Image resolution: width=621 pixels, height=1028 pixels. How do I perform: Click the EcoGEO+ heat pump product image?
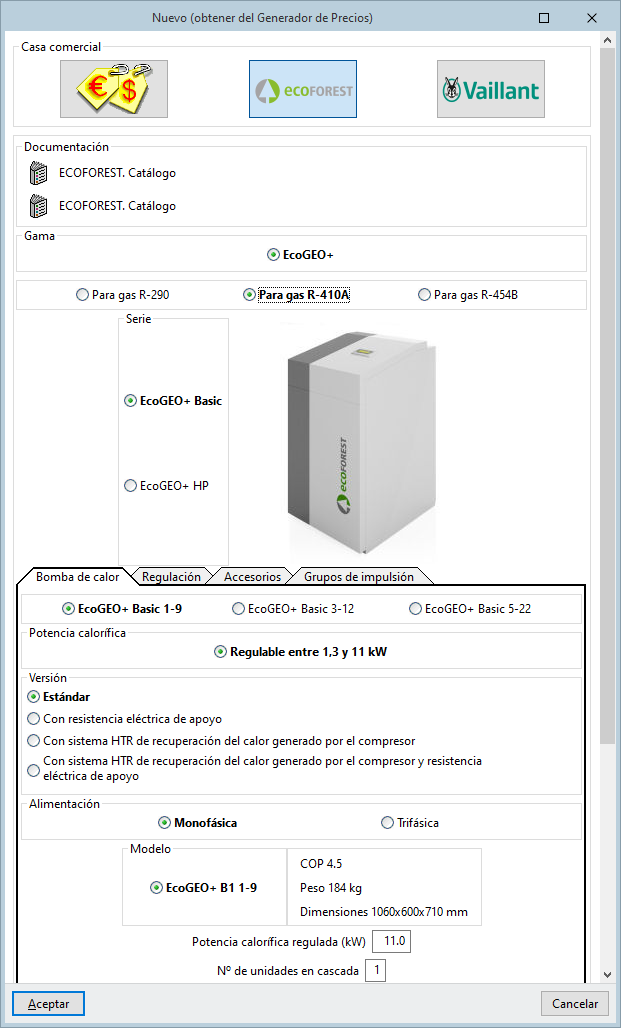(x=363, y=443)
